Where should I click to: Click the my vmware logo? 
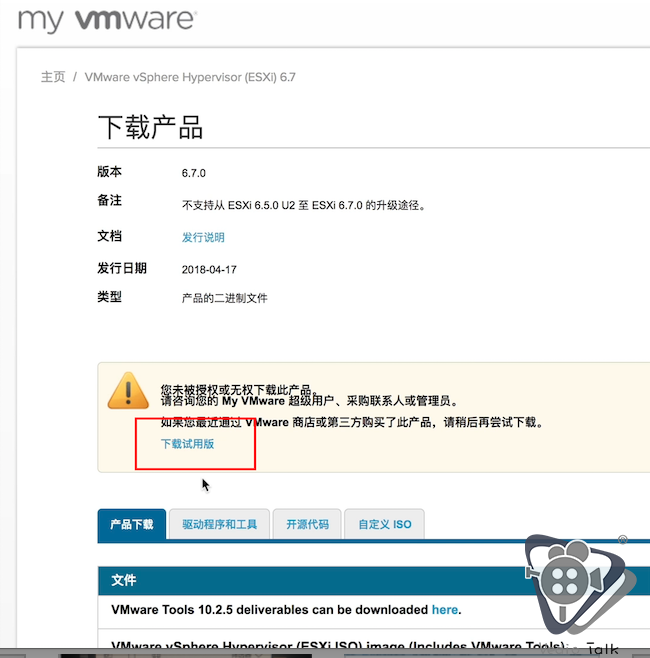pyautogui.click(x=107, y=20)
